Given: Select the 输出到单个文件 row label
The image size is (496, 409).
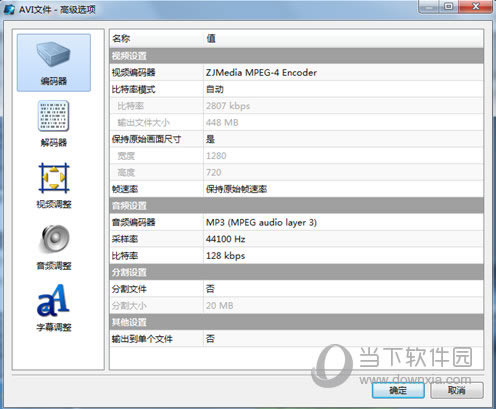Looking at the screenshot, I should point(142,339).
